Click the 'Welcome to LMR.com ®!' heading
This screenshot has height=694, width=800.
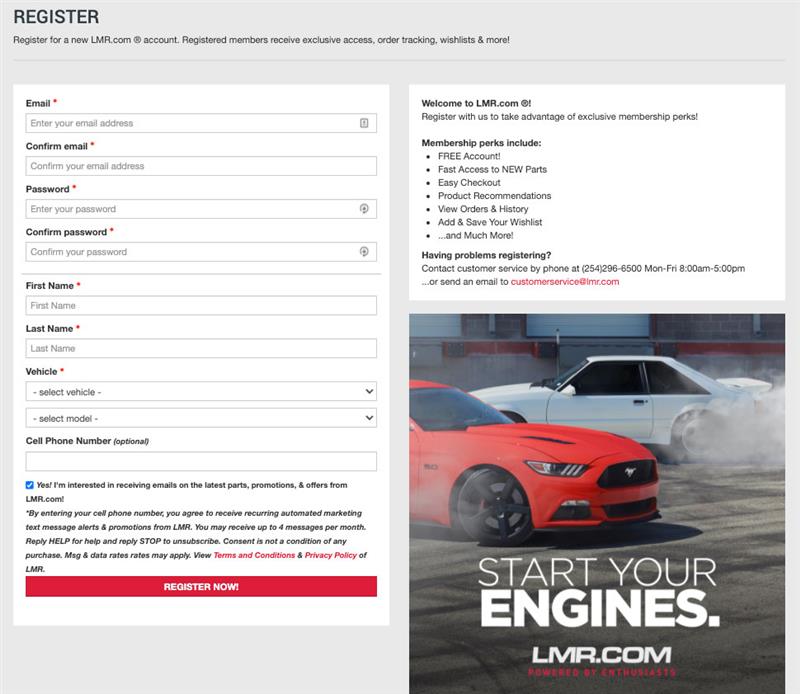point(476,103)
